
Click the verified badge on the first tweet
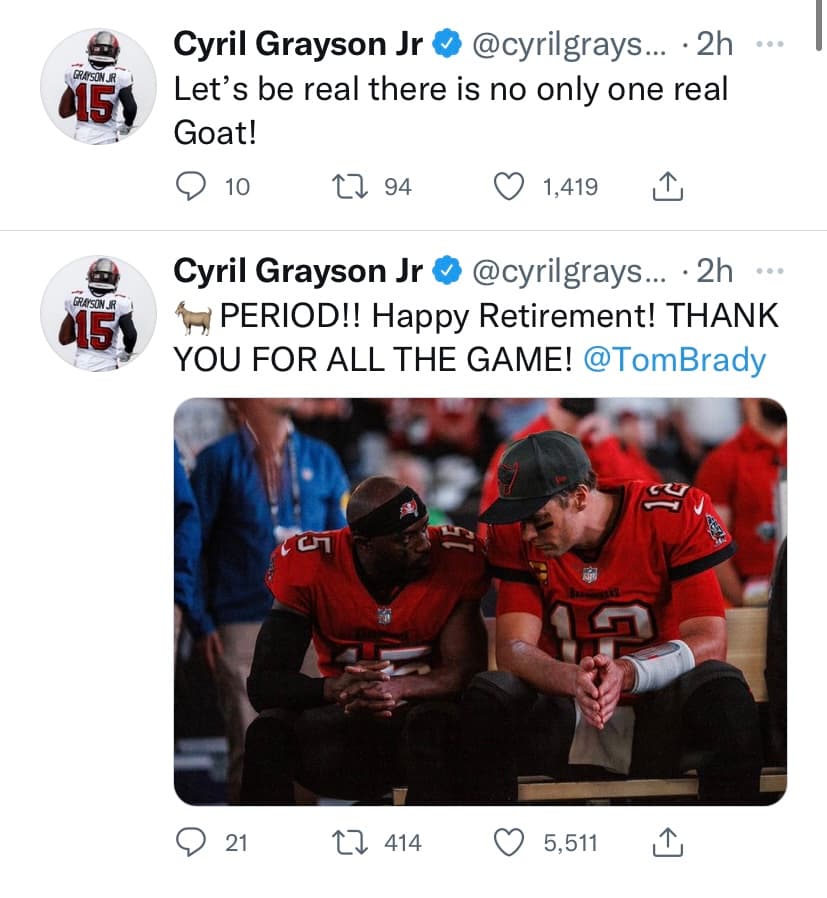(445, 43)
